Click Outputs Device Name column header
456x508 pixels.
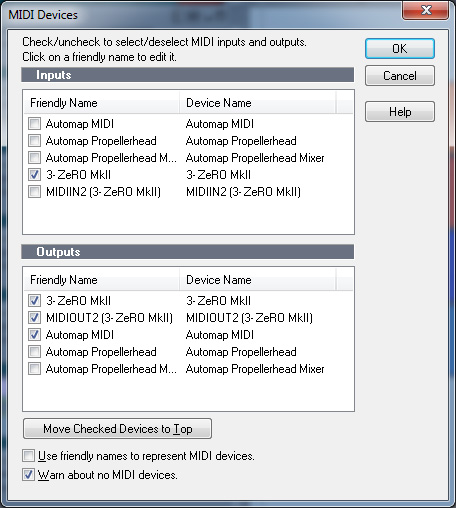pos(258,280)
